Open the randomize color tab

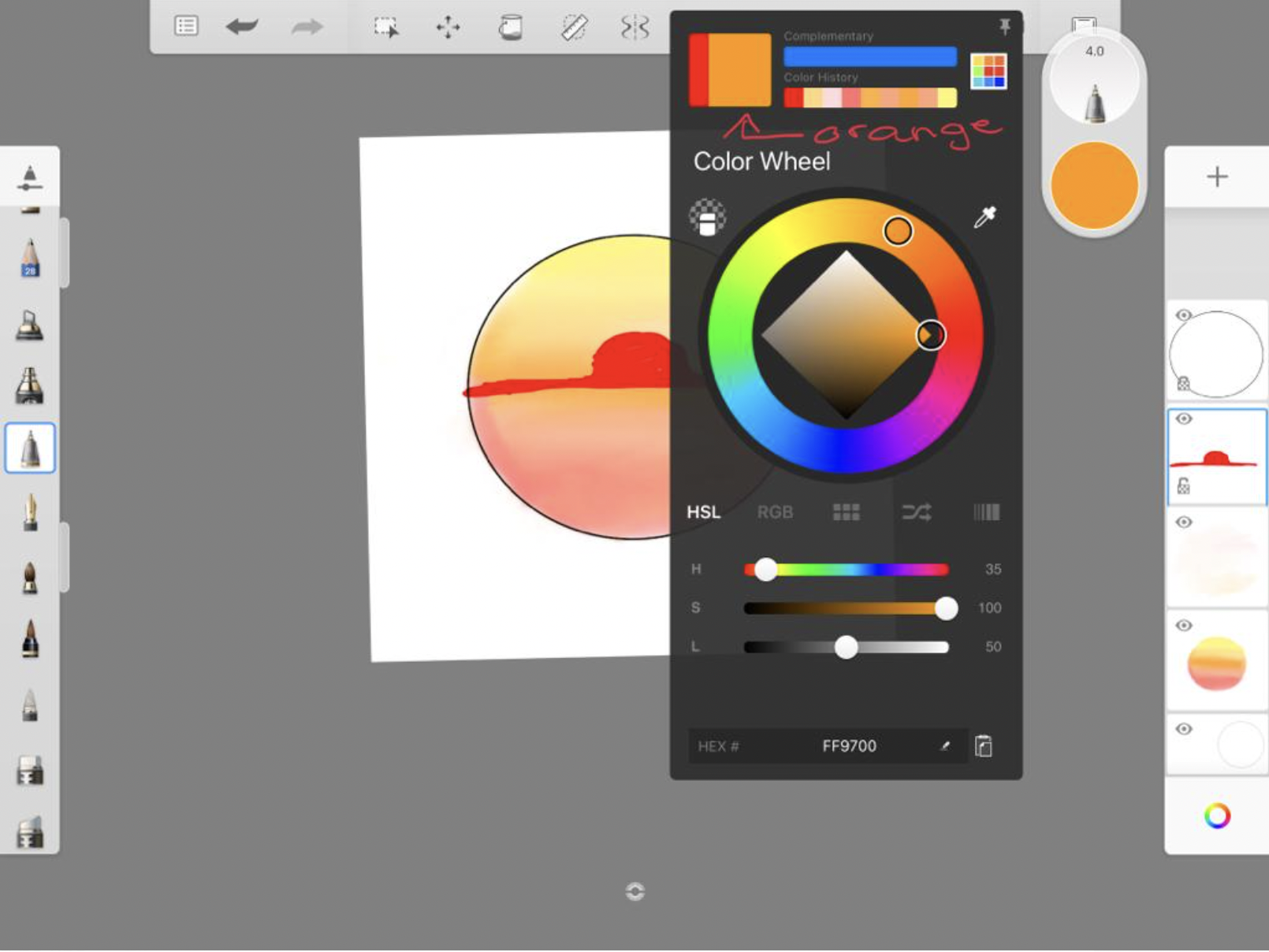pos(916,512)
